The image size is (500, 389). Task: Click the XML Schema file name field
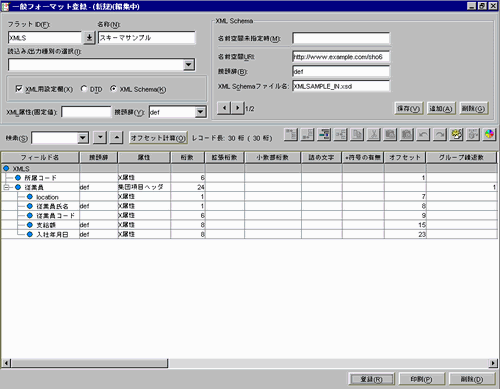[341, 86]
